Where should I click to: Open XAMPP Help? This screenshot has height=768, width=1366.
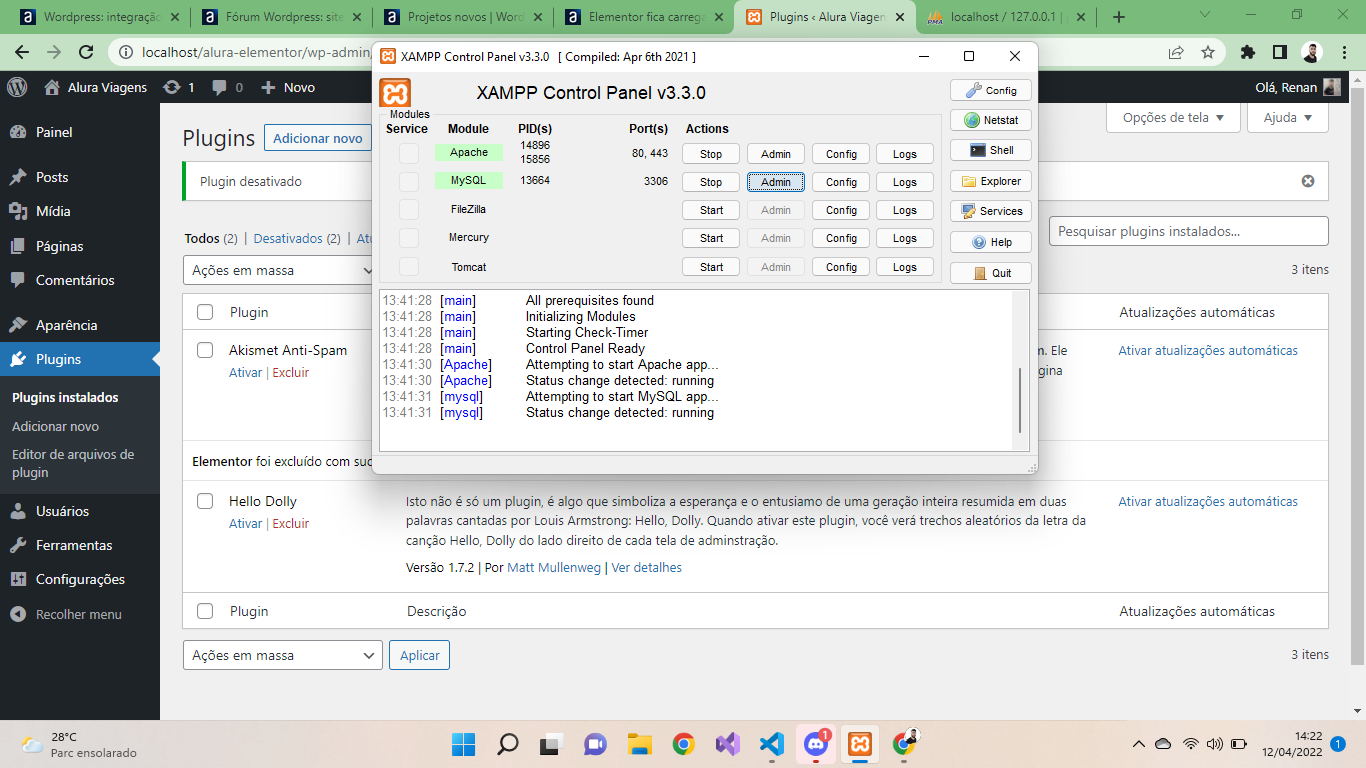pyautogui.click(x=991, y=242)
